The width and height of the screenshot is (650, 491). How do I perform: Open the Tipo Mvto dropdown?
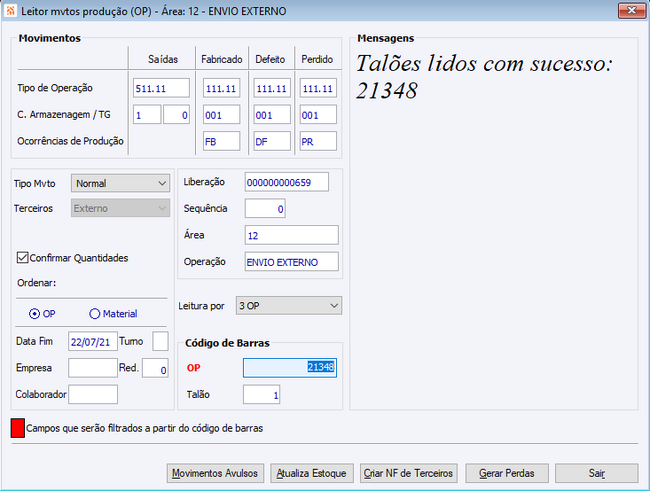120,183
